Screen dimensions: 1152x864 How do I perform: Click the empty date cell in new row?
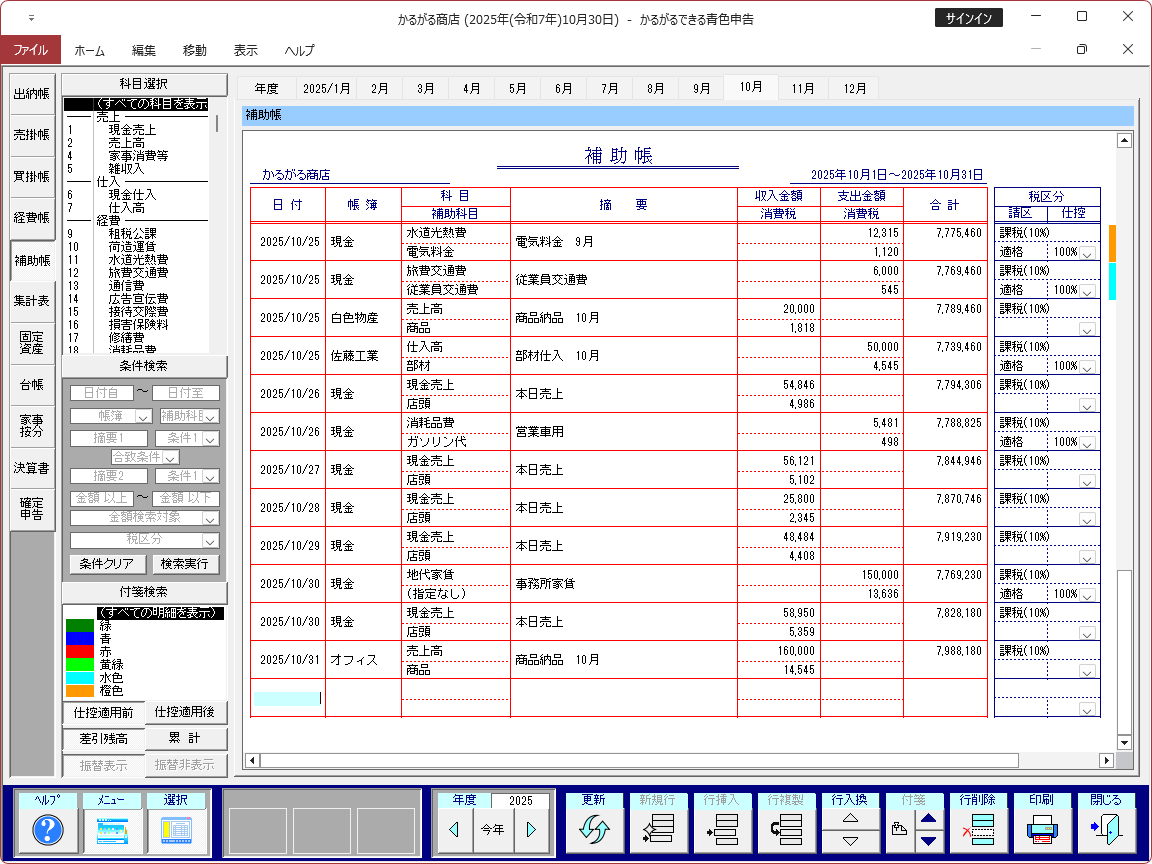pyautogui.click(x=287, y=698)
